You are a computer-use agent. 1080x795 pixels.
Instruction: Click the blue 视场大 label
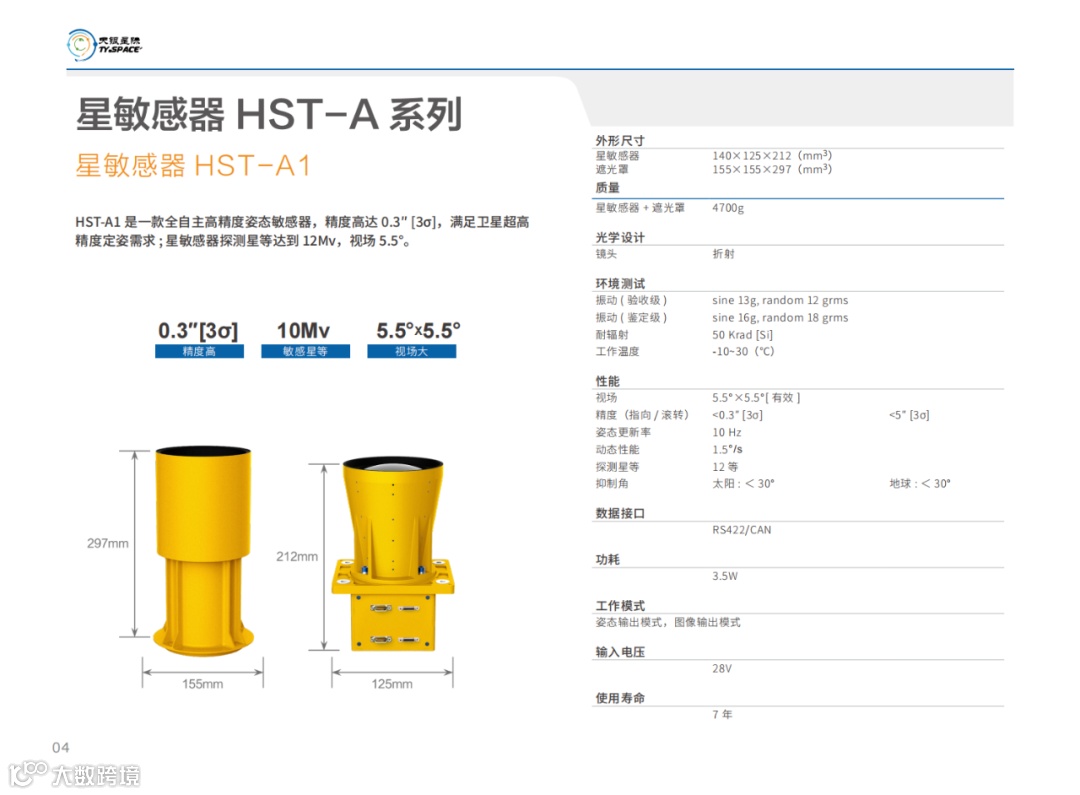click(411, 351)
